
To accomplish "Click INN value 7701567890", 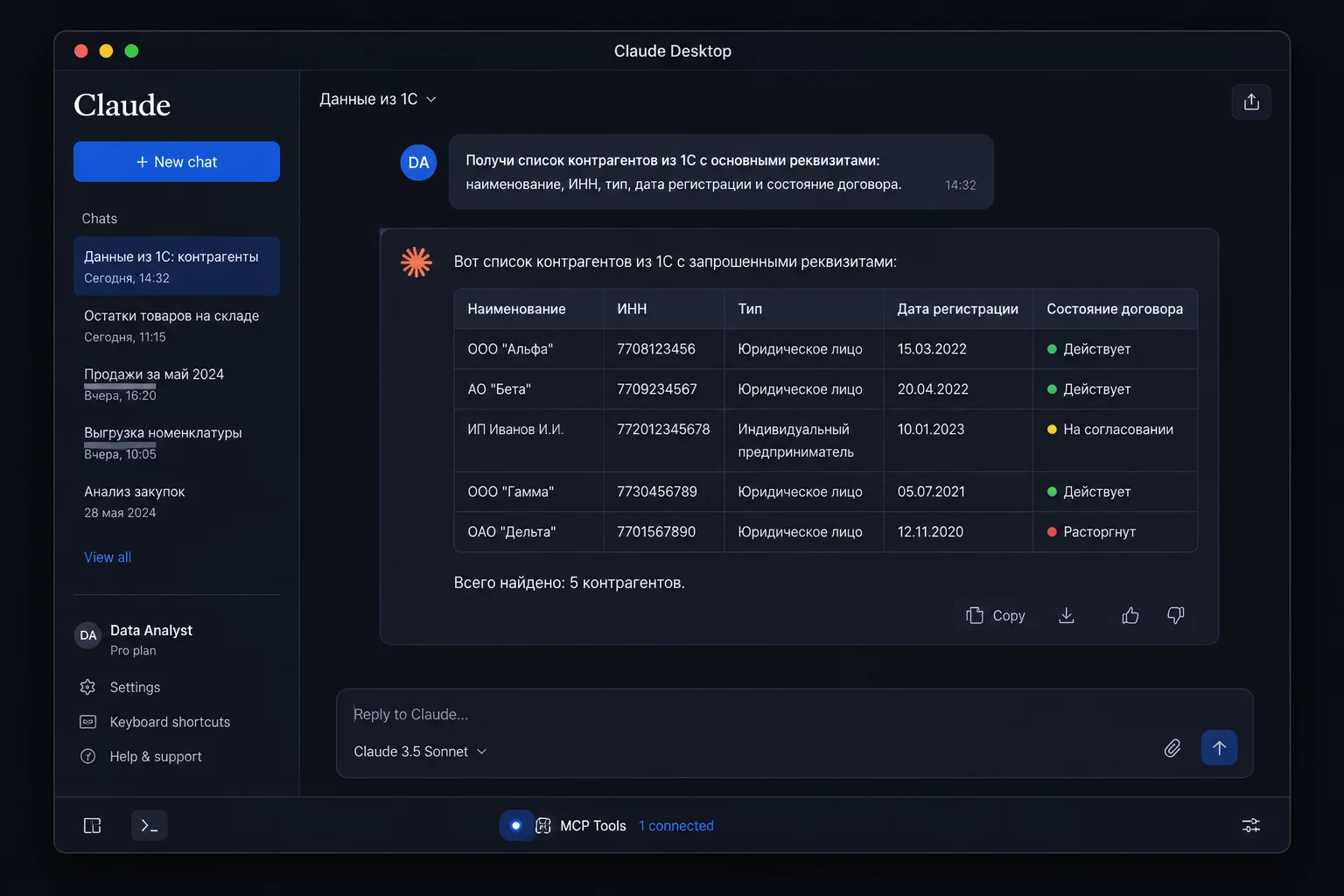I will (x=656, y=532).
